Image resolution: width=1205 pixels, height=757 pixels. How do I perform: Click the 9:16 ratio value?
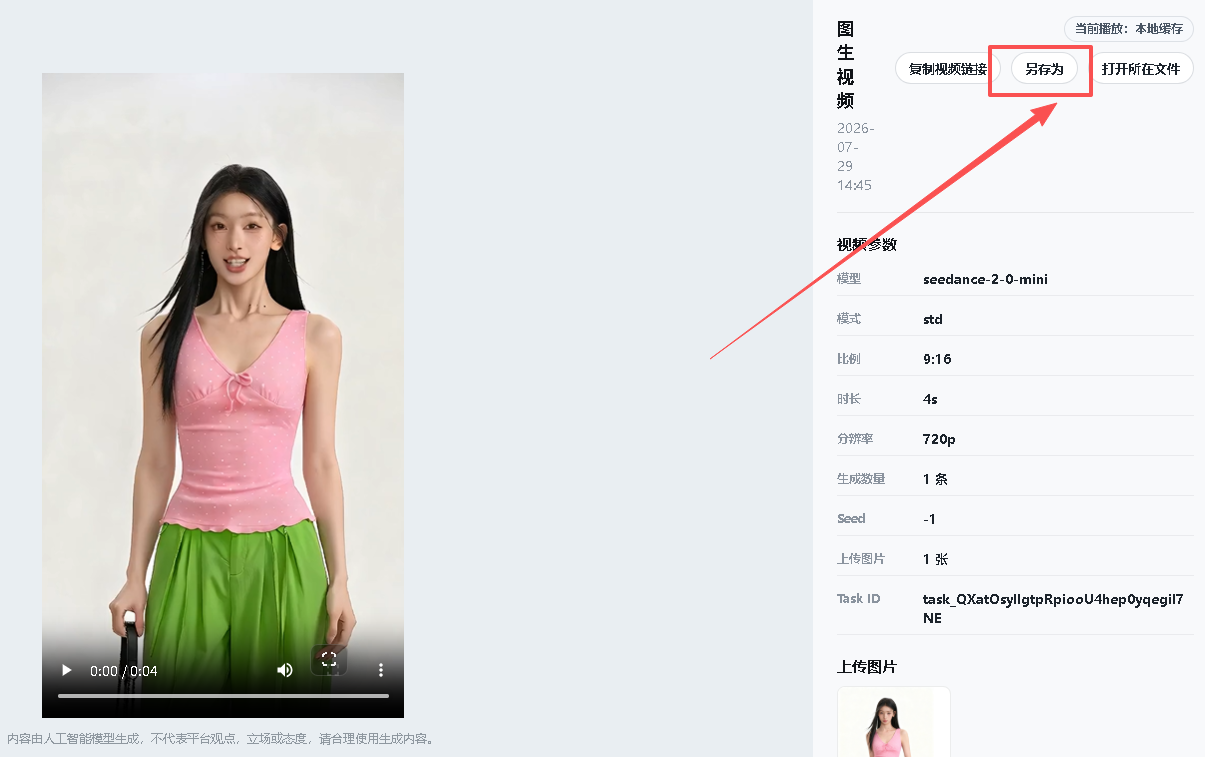click(x=937, y=359)
